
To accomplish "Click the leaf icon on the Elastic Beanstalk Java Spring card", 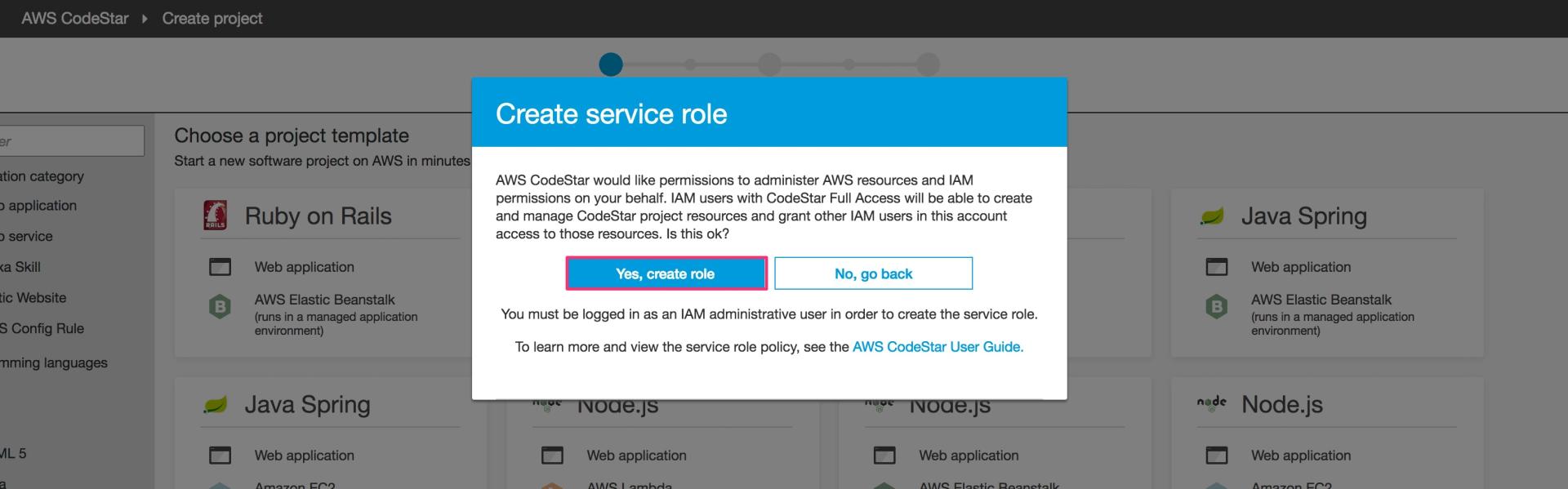I will coord(1212,216).
